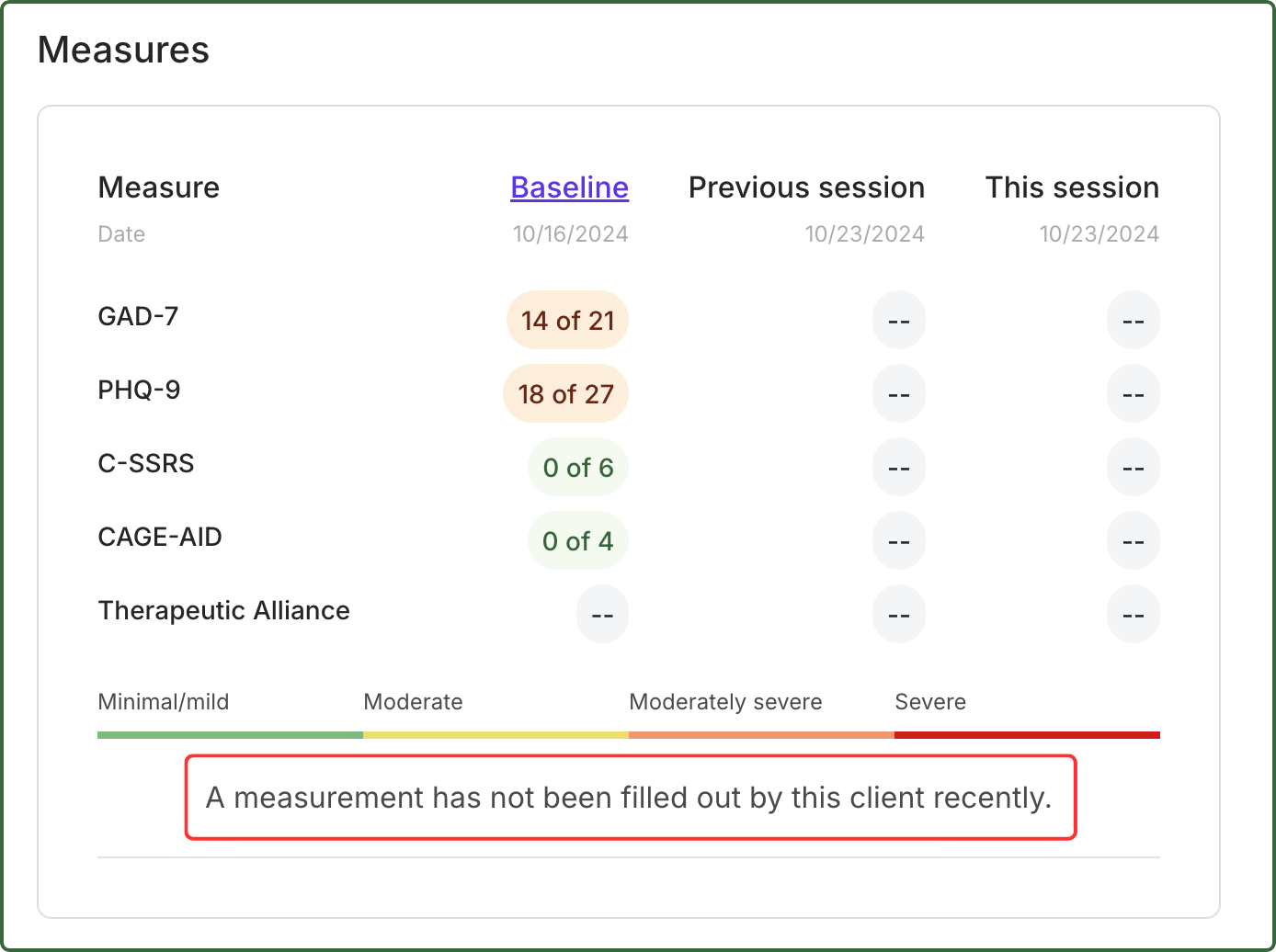Click the PHQ-9 baseline score 18 of 27
This screenshot has width=1276, height=952.
(x=565, y=394)
